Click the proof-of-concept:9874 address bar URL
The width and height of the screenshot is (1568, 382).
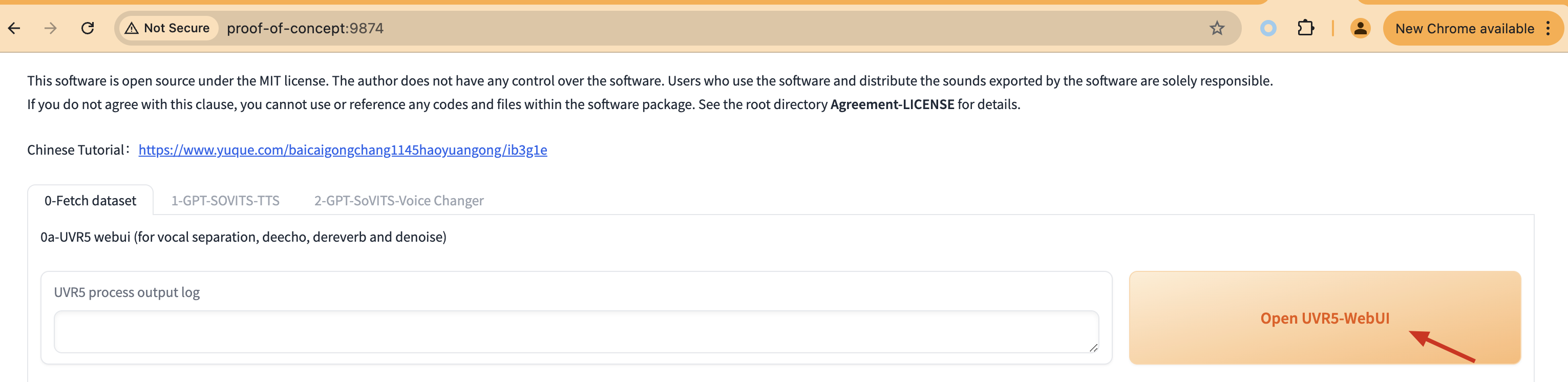click(x=305, y=28)
